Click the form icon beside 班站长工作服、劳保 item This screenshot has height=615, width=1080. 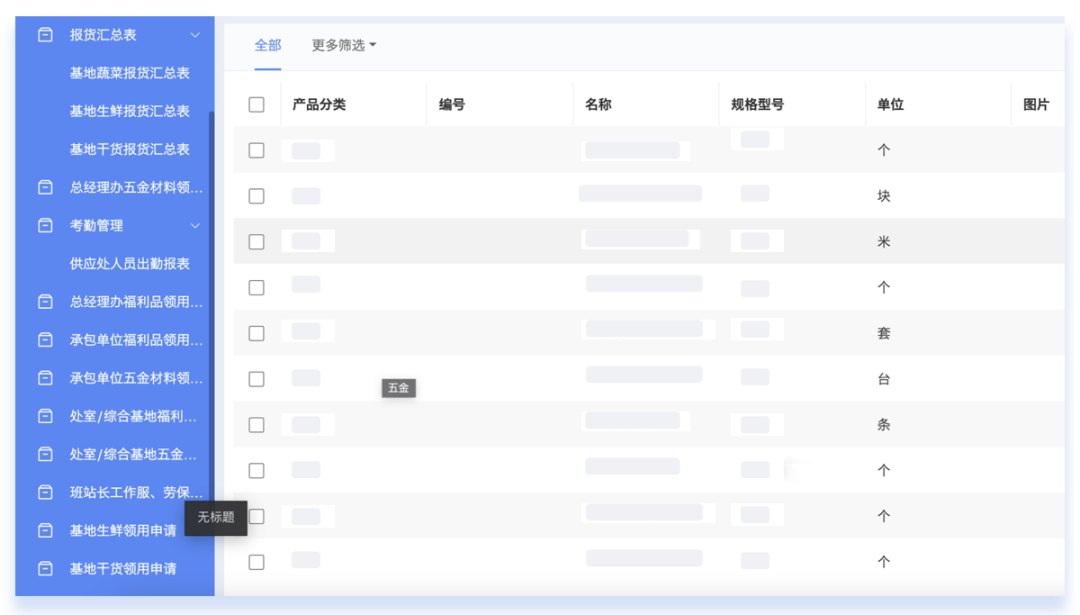coord(45,493)
